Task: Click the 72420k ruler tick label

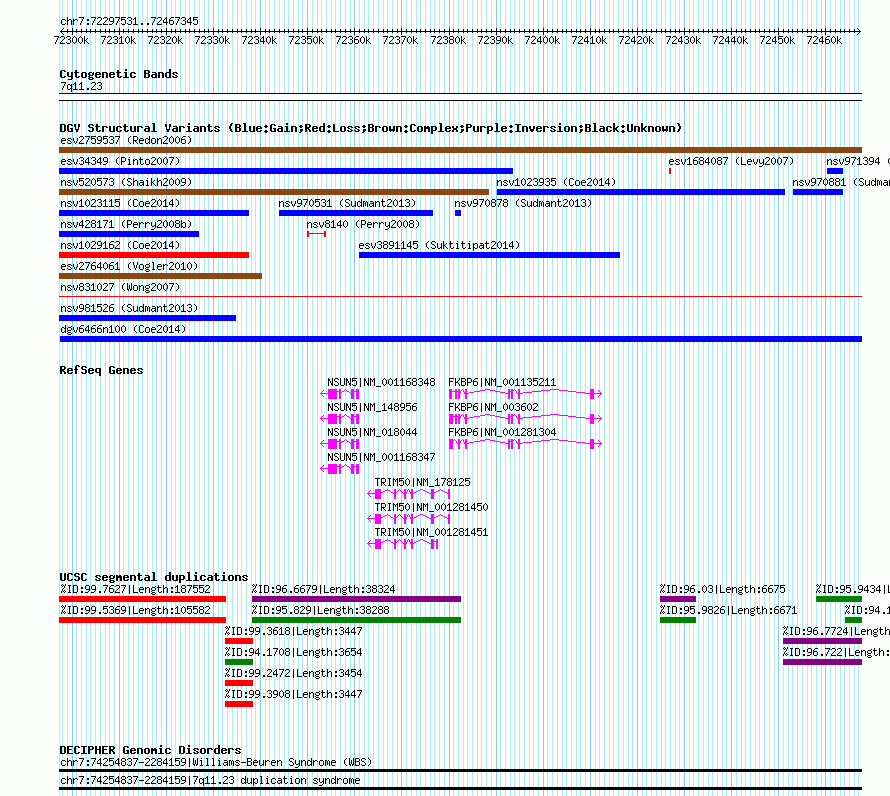Action: [636, 40]
